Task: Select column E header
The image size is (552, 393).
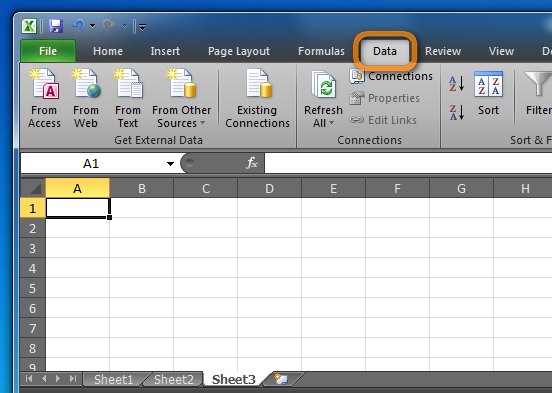Action: click(x=333, y=188)
